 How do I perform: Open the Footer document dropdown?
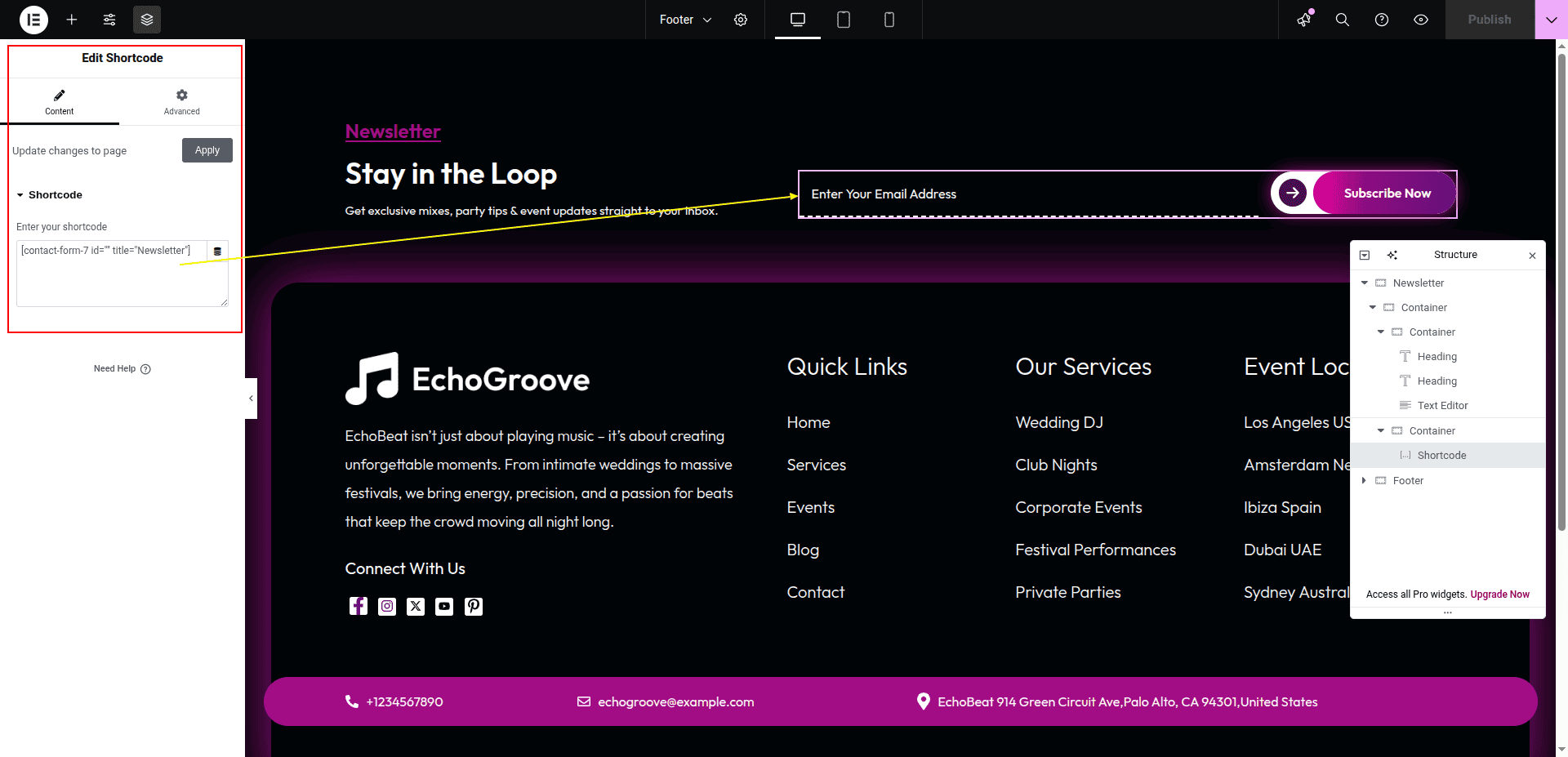685,20
